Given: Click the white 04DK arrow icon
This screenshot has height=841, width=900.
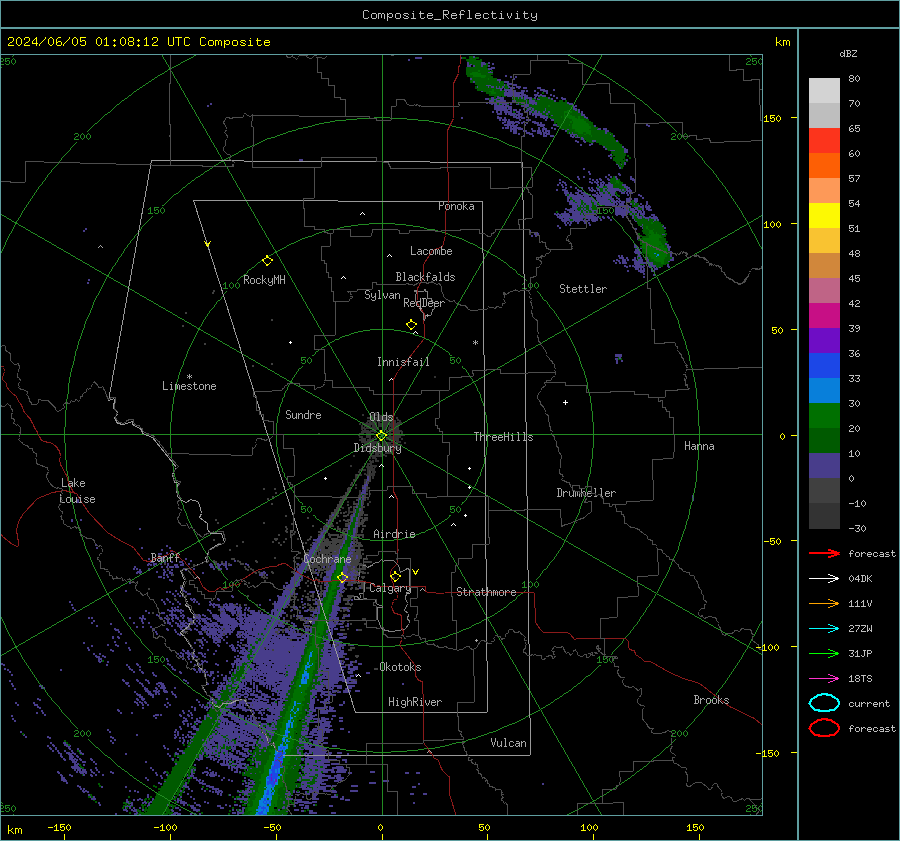Looking at the screenshot, I should [824, 579].
